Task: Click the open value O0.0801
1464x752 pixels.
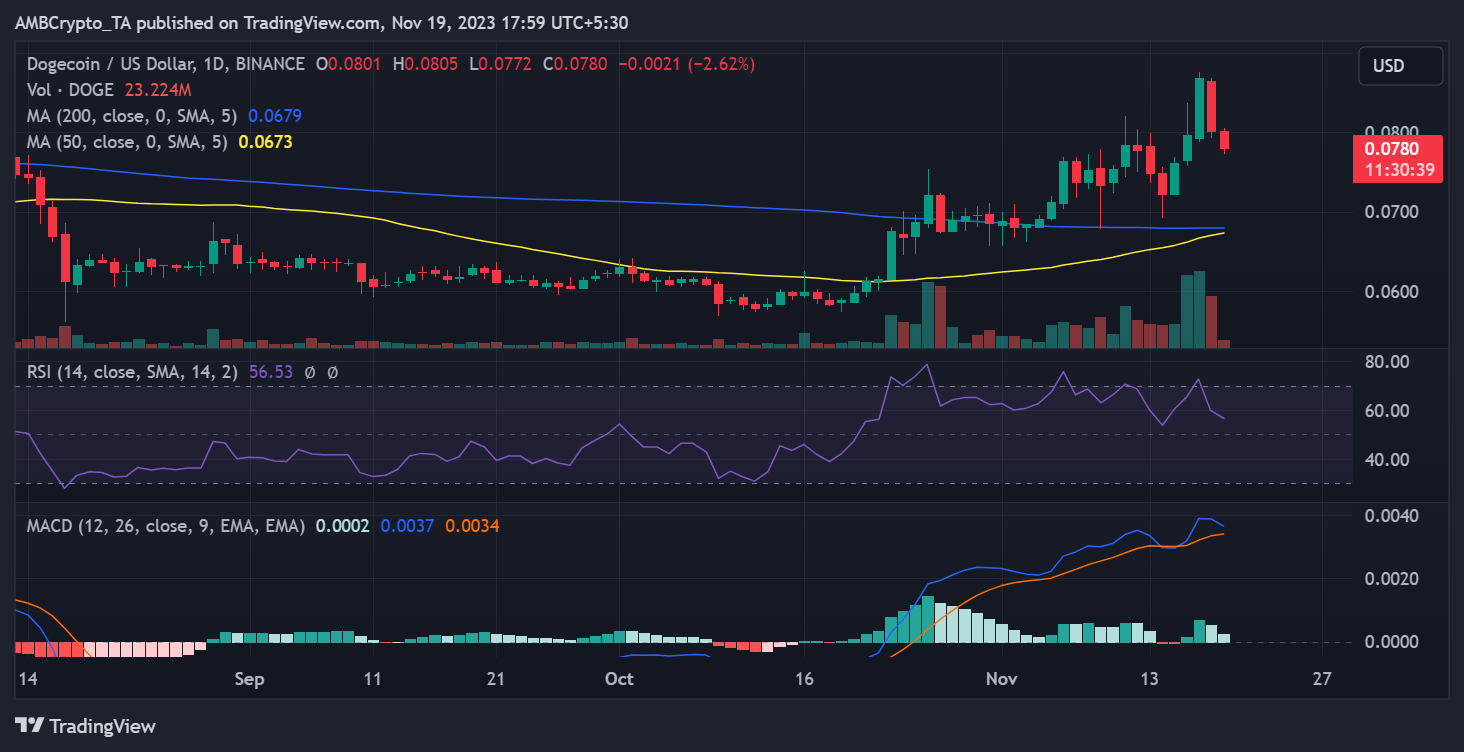Action: 350,64
